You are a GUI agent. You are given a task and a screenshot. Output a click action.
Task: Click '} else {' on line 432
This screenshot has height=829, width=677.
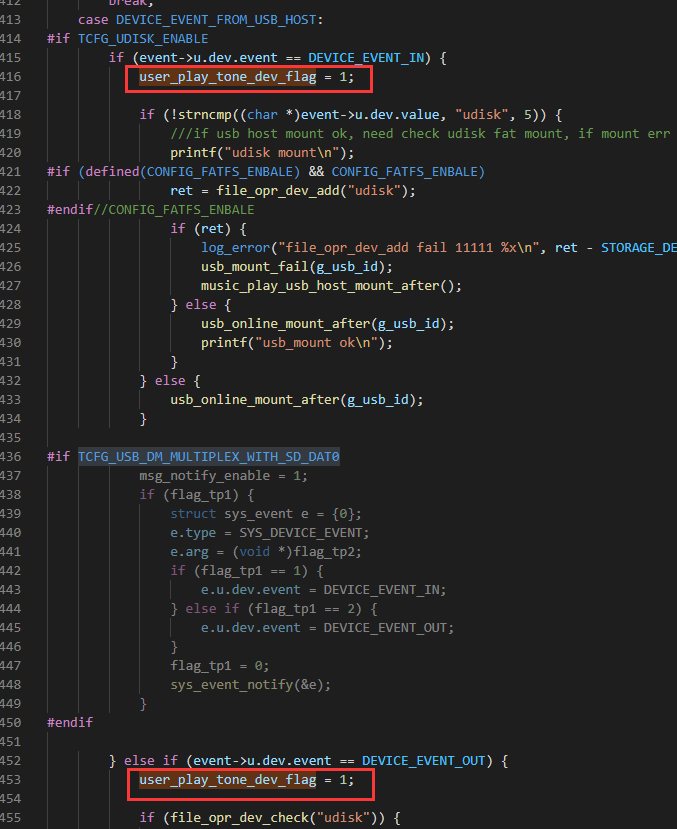click(170, 382)
